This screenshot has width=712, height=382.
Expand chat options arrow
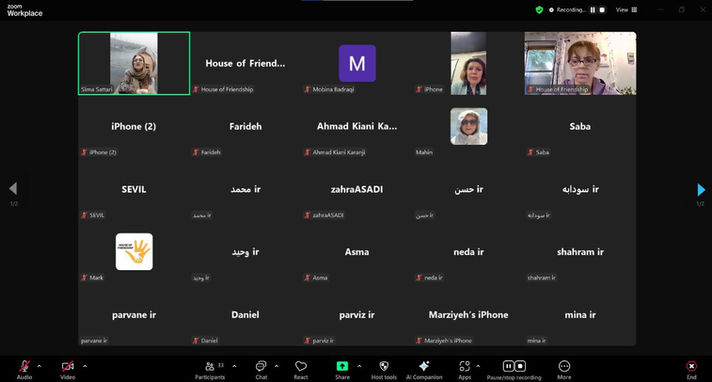tap(277, 366)
